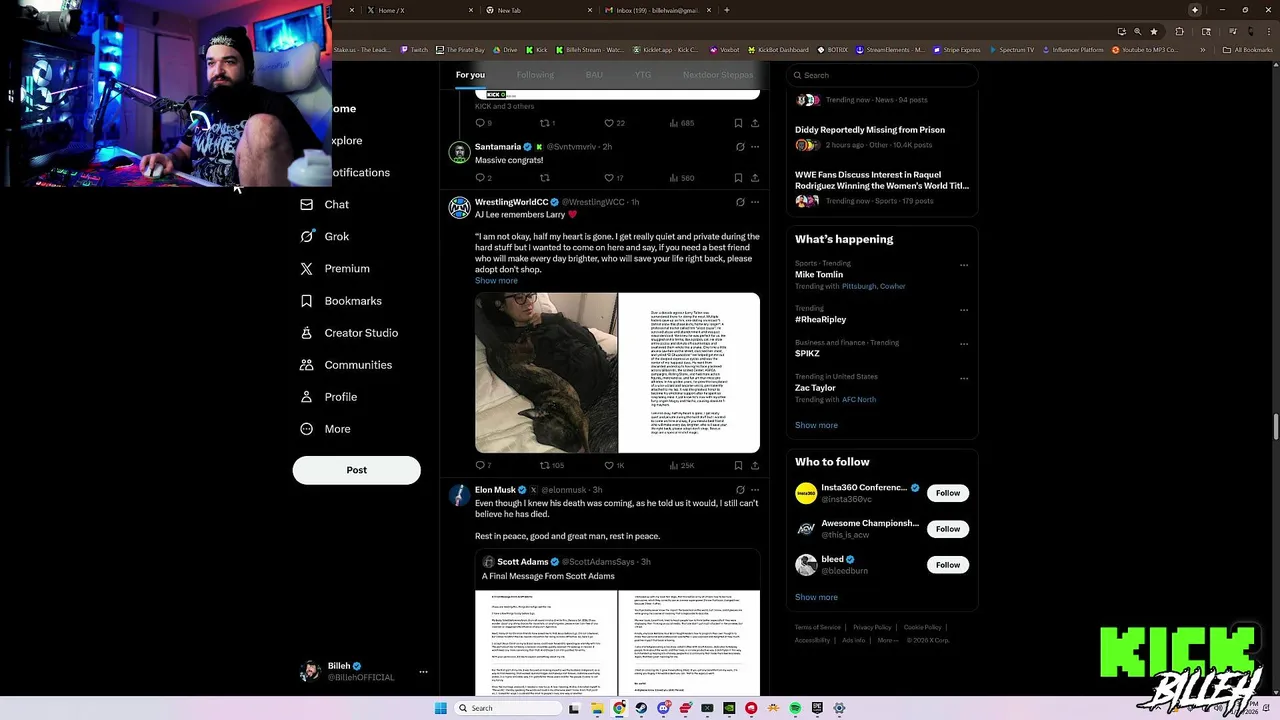The width and height of the screenshot is (1280, 720).
Task: Open the Mike Tomlin trending topic
Action: click(819, 275)
